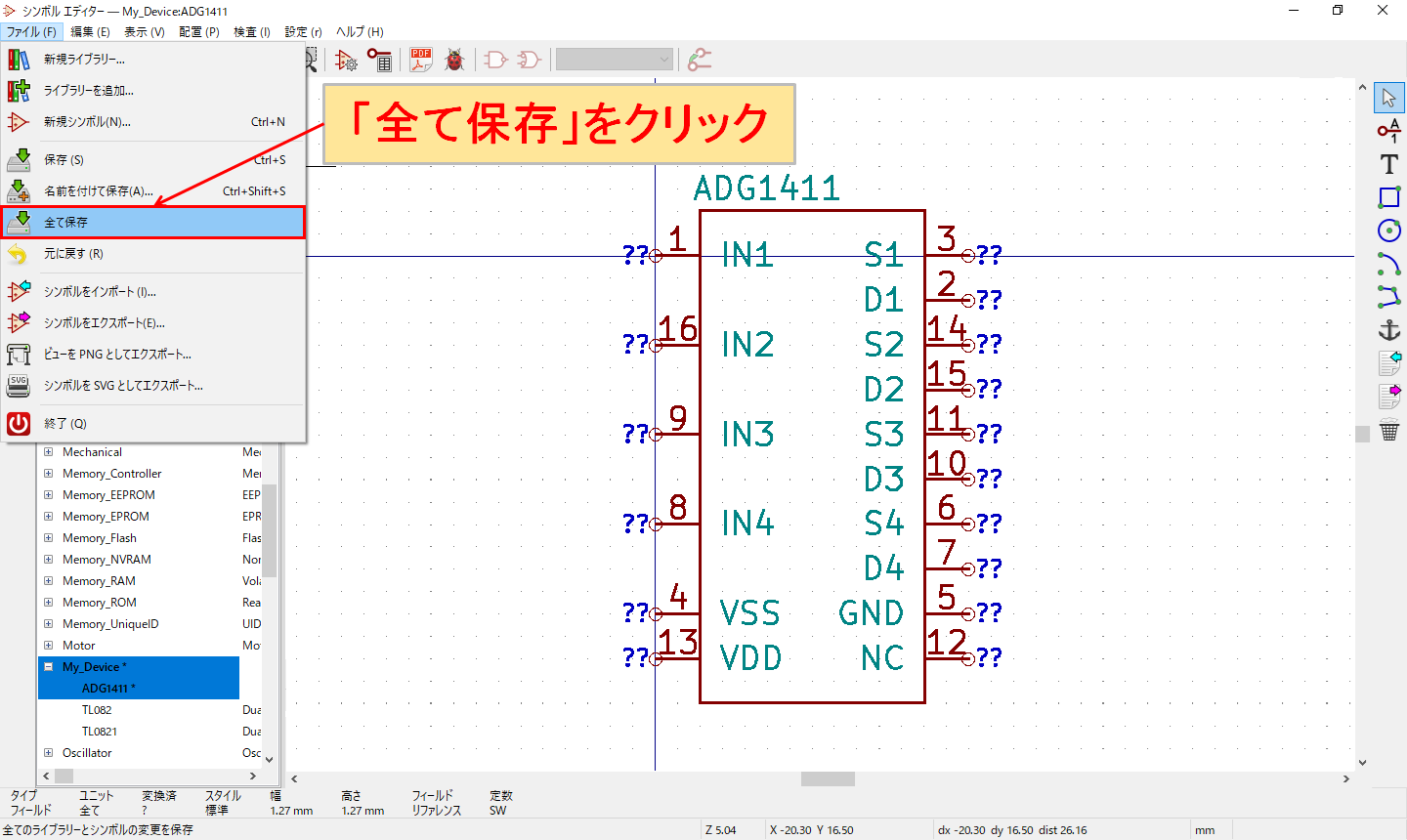Collapse the My_Device library
This screenshot has width=1407, height=840.
click(47, 666)
